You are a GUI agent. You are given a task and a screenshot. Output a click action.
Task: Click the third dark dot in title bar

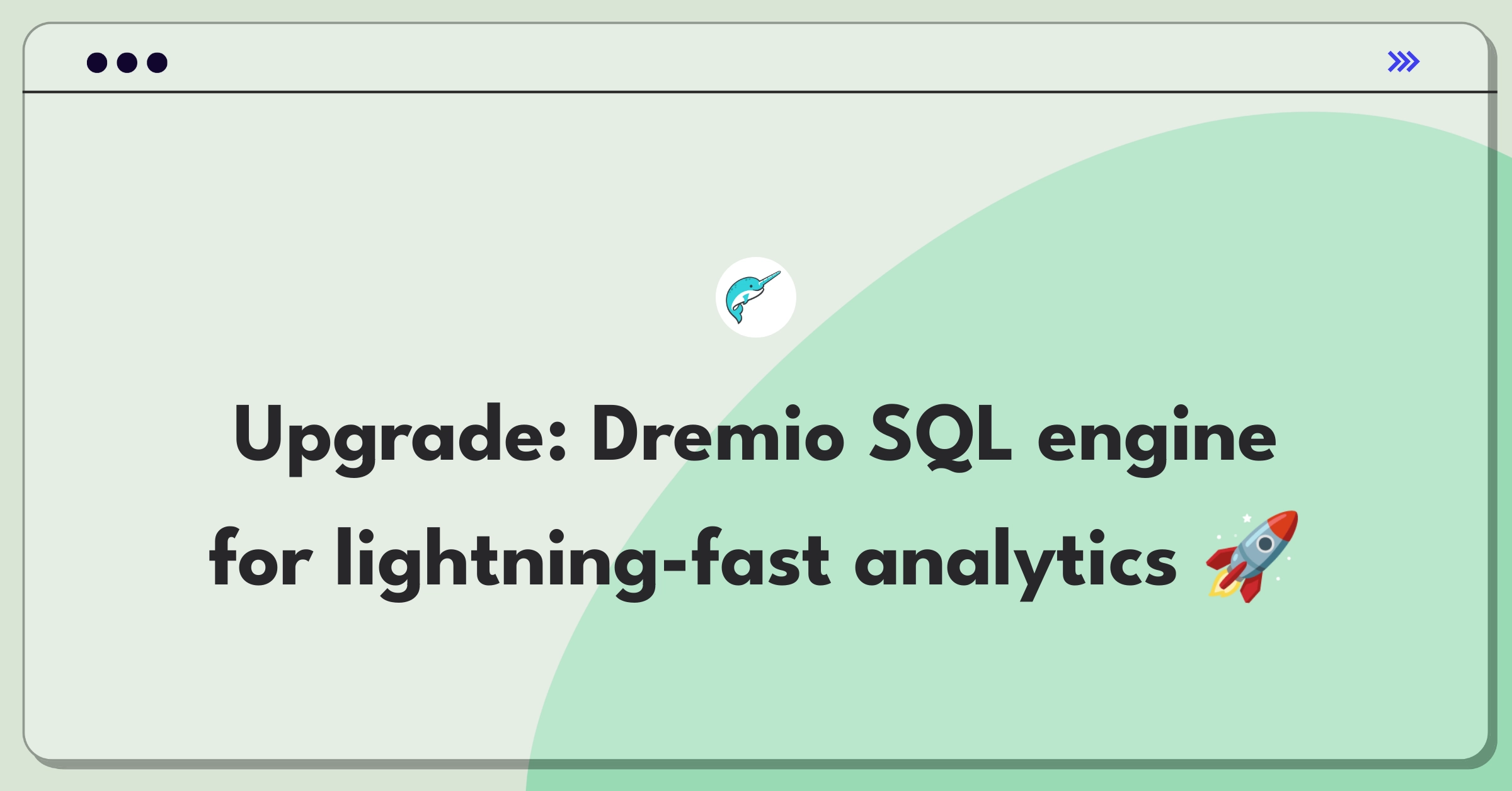[157, 62]
